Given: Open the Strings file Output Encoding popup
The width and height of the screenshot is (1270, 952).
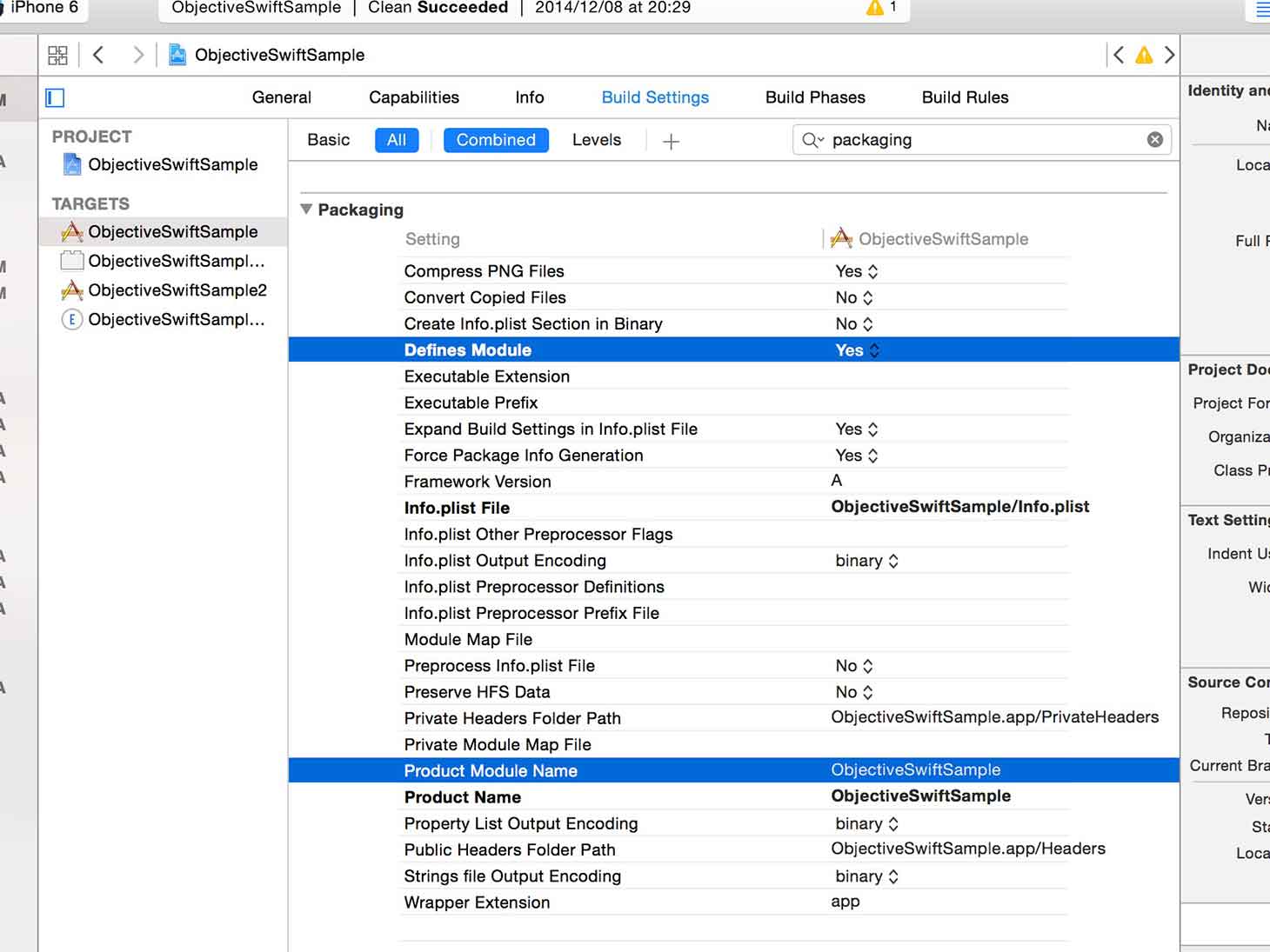Looking at the screenshot, I should tap(867, 876).
